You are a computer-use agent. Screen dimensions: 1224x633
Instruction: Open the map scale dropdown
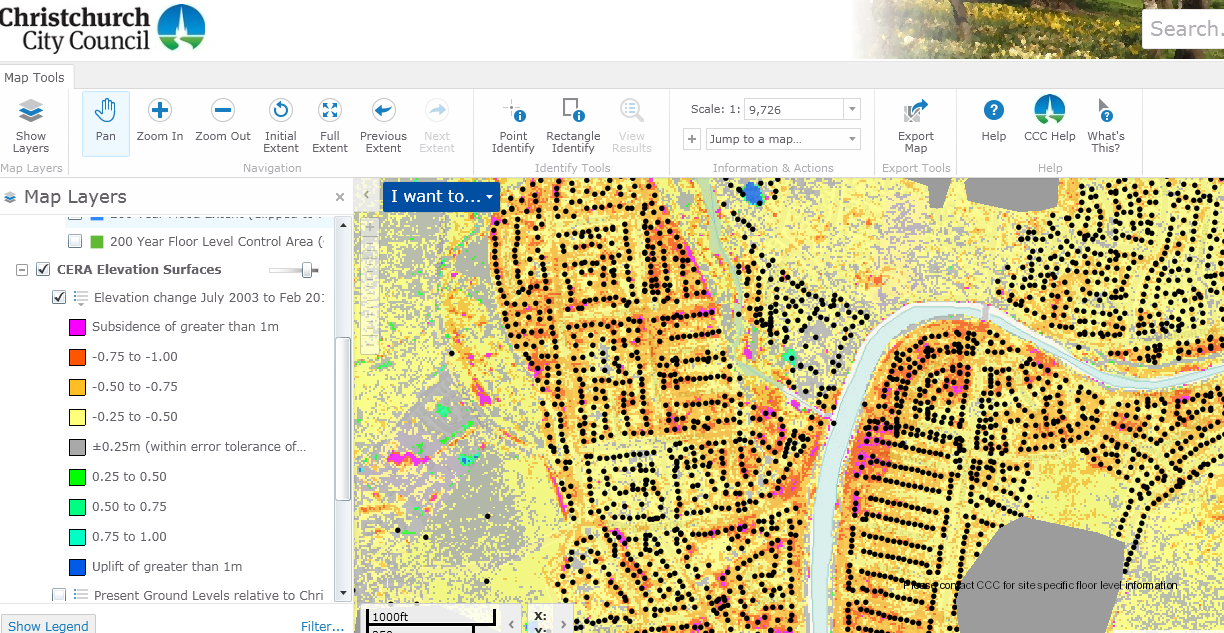point(852,109)
